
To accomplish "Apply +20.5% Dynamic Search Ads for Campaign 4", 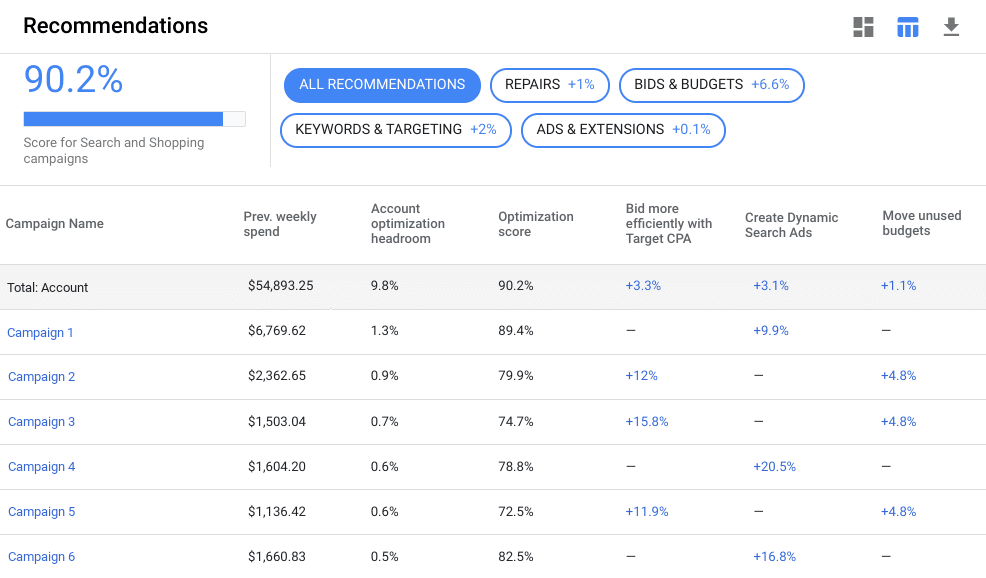I will tap(774, 466).
